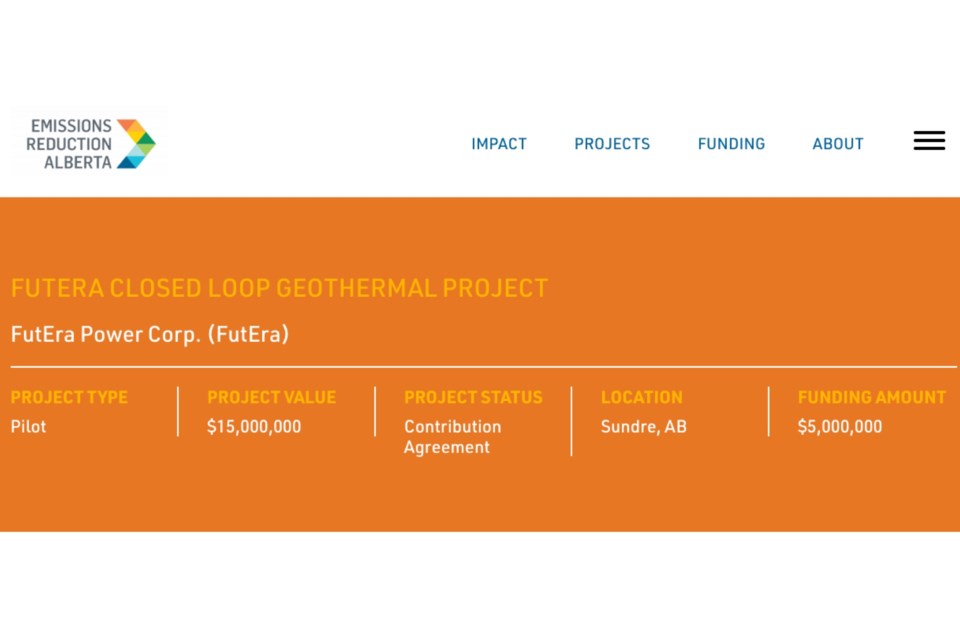The width and height of the screenshot is (960, 640).
Task: Go to the Projects menu item
Action: 612,144
